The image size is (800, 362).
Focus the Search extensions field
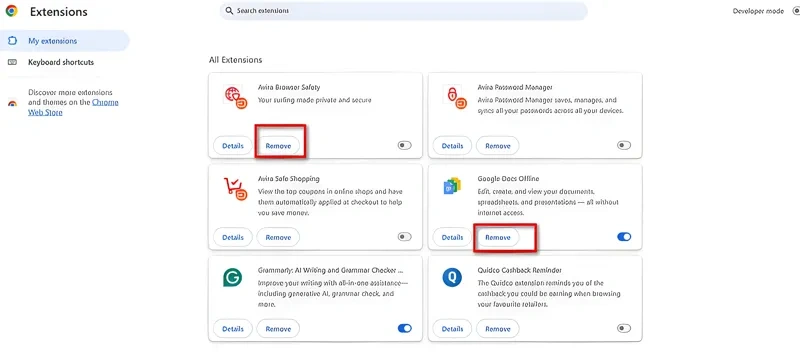404,11
